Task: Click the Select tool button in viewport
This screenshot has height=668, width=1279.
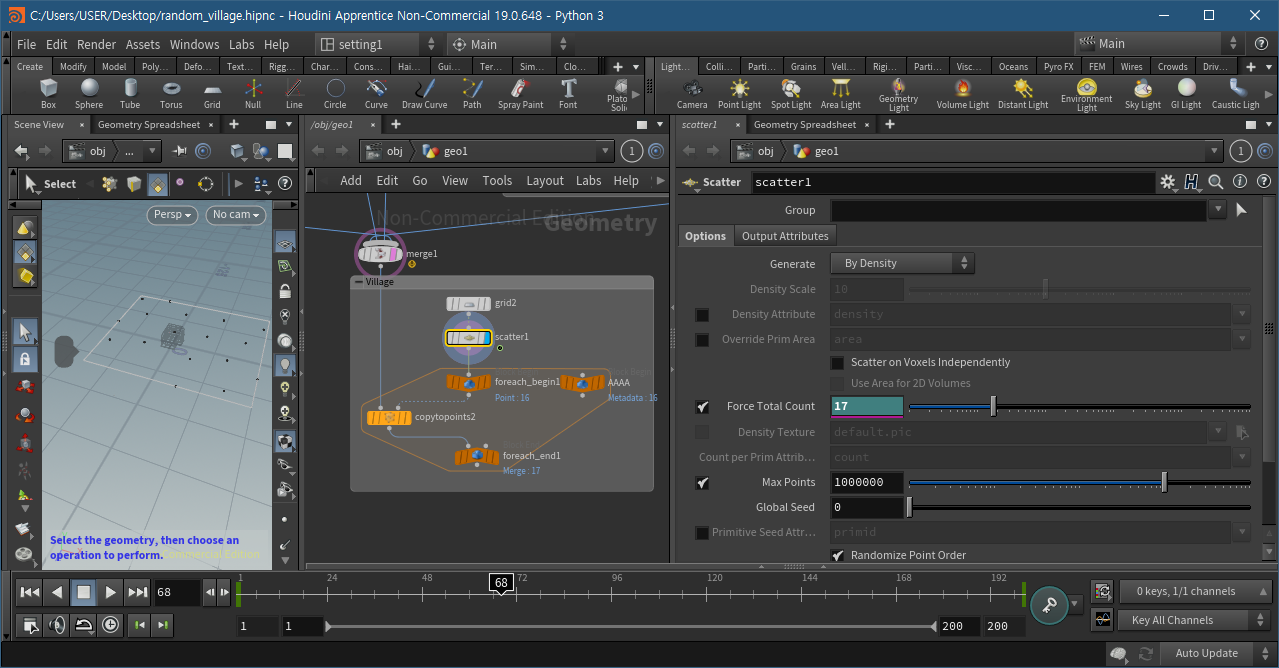Action: click(50, 184)
